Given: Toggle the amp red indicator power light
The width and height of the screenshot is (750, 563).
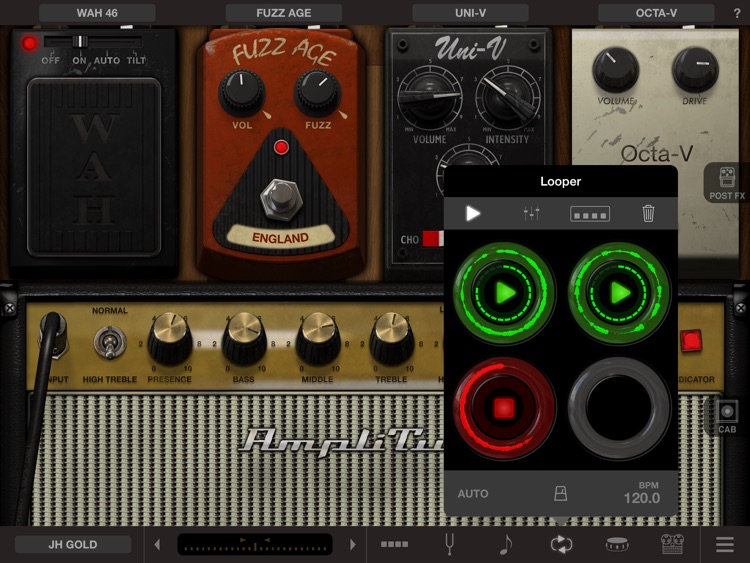Looking at the screenshot, I should pos(691,341).
